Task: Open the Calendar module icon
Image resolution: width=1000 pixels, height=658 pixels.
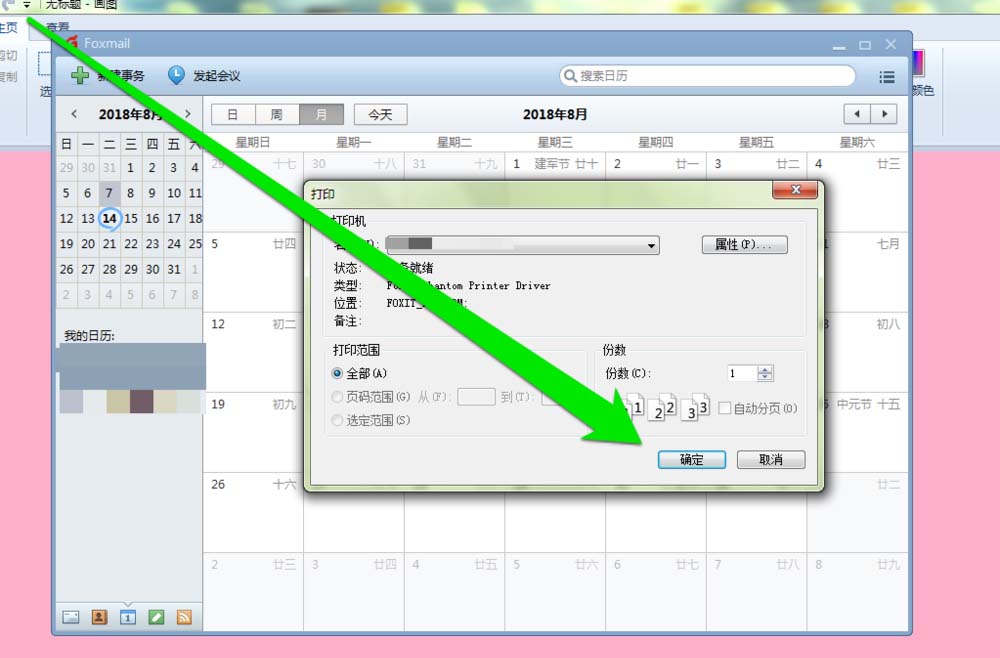Action: tap(127, 617)
